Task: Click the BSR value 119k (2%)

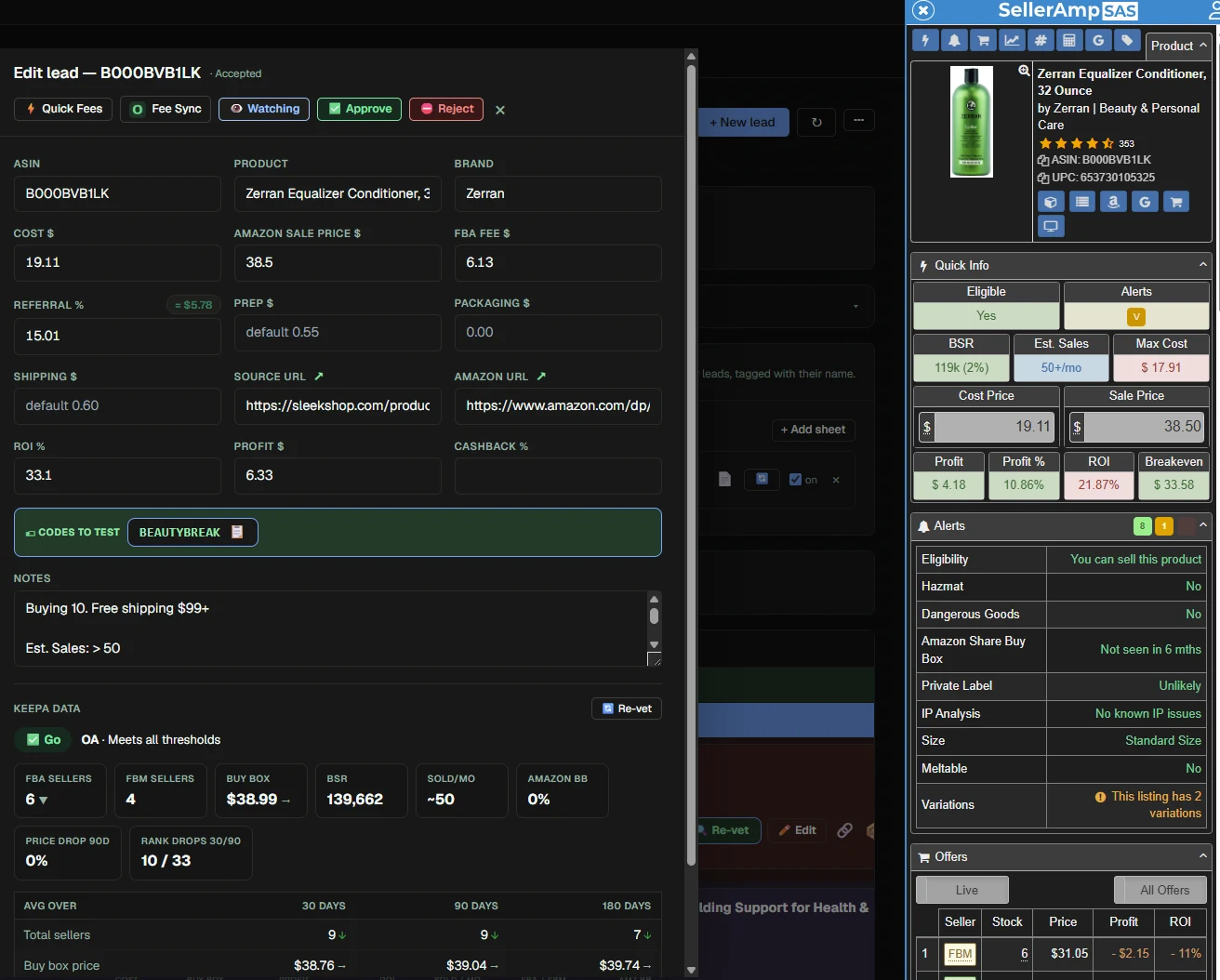Action: coord(961,368)
